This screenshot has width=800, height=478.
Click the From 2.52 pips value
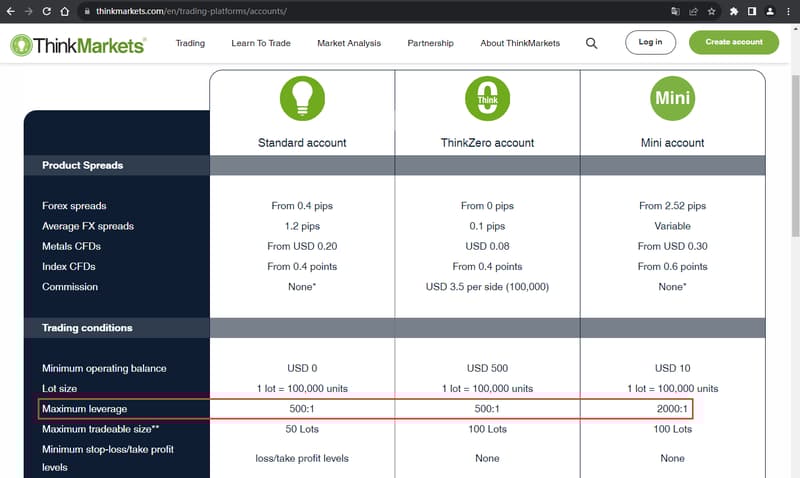click(672, 206)
